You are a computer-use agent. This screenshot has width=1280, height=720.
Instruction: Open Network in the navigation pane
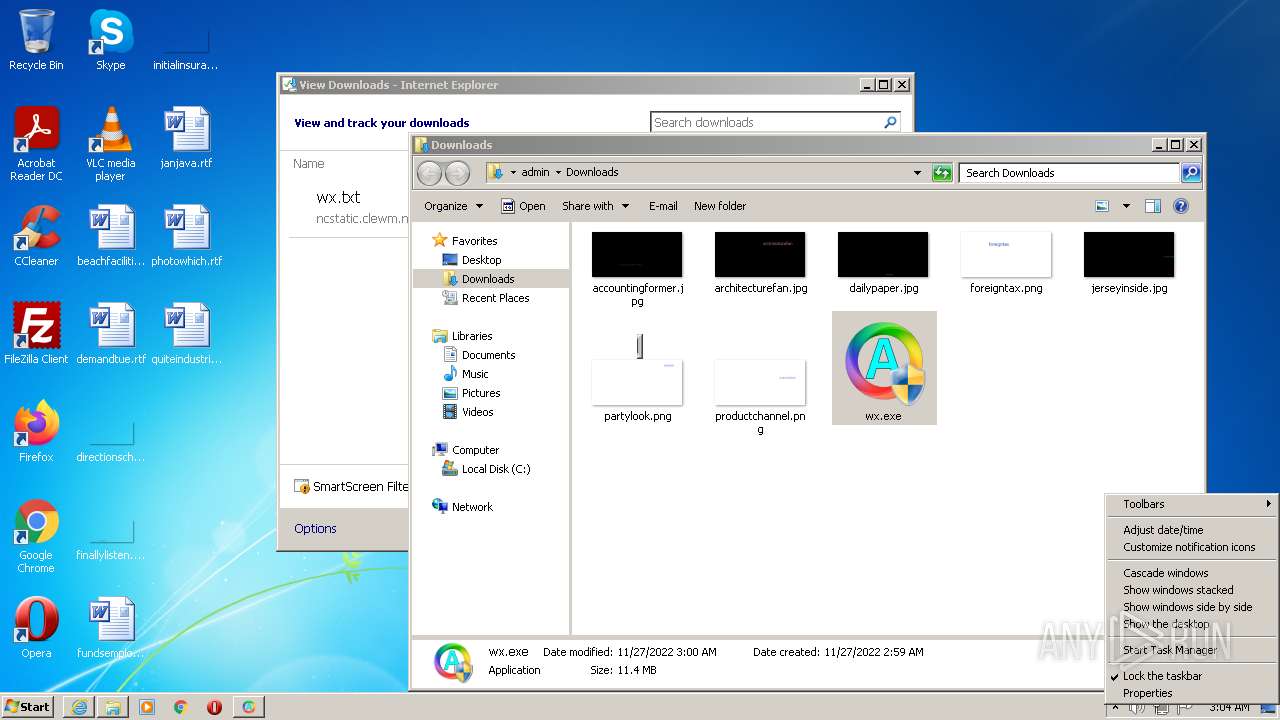[x=472, y=507]
